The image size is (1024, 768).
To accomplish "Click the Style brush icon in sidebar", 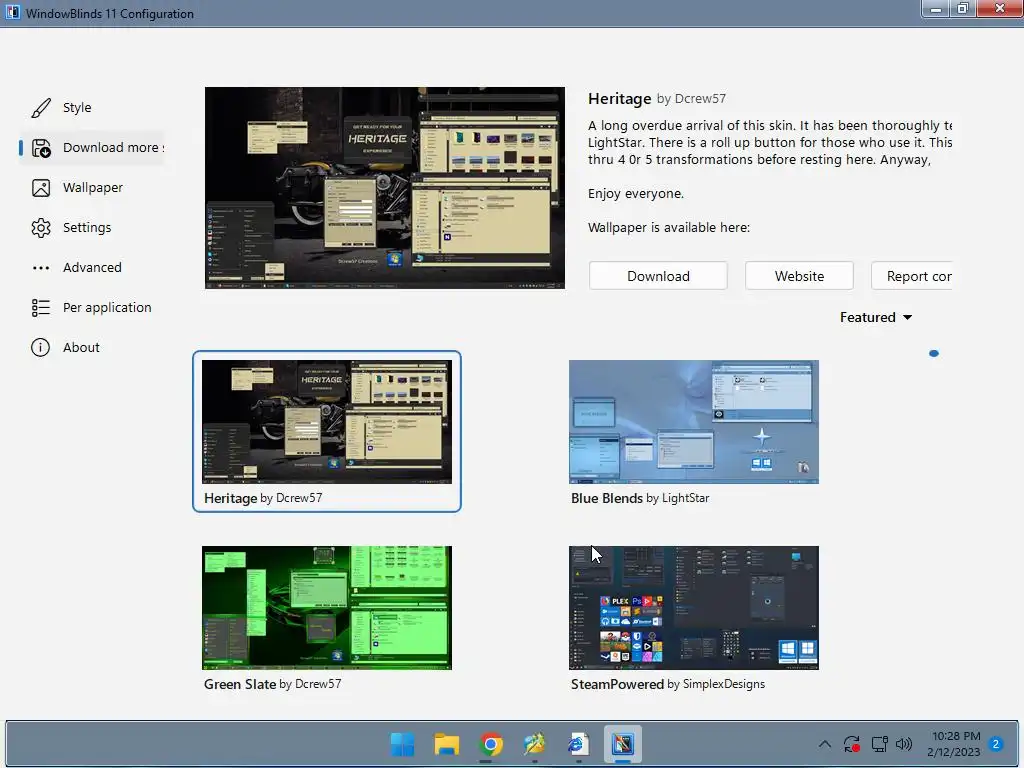I will click(x=40, y=108).
